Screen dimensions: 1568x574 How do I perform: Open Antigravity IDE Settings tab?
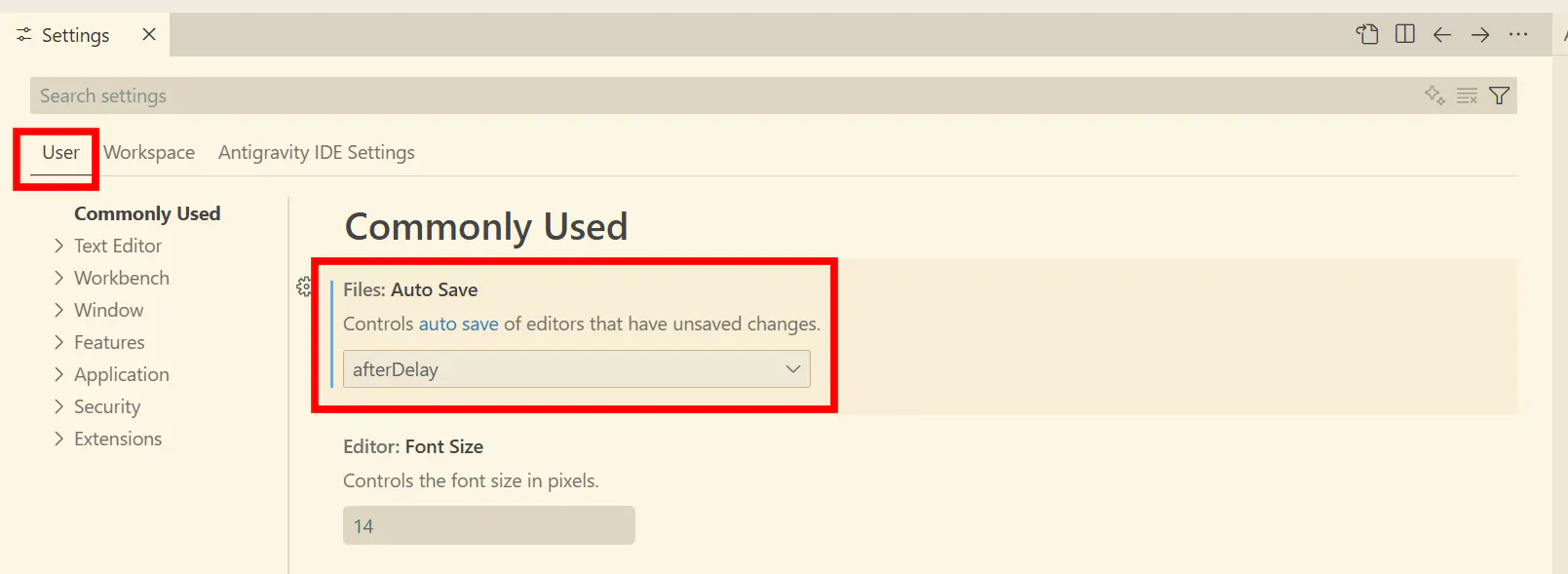[317, 152]
